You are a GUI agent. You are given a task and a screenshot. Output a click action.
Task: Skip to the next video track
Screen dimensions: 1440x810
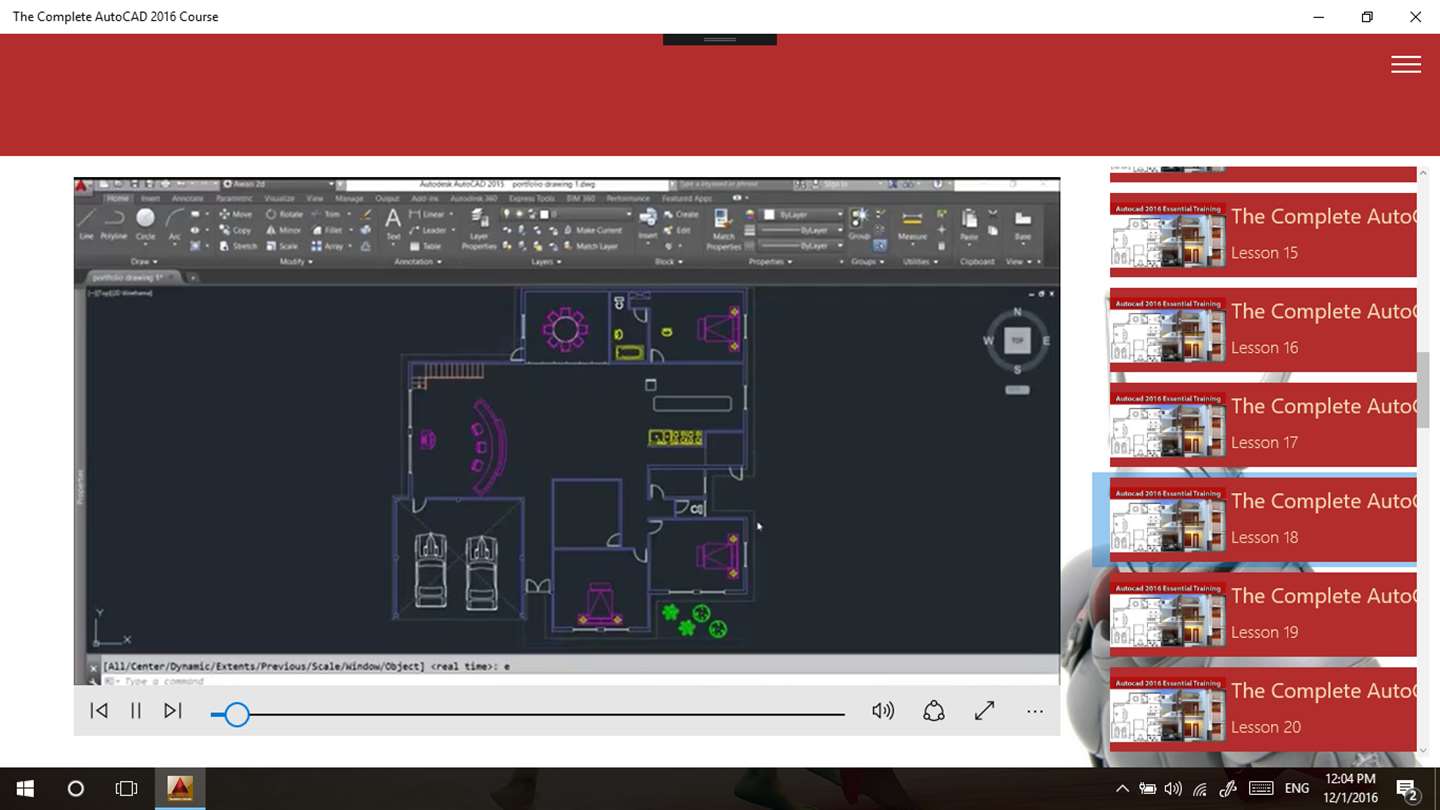[173, 711]
